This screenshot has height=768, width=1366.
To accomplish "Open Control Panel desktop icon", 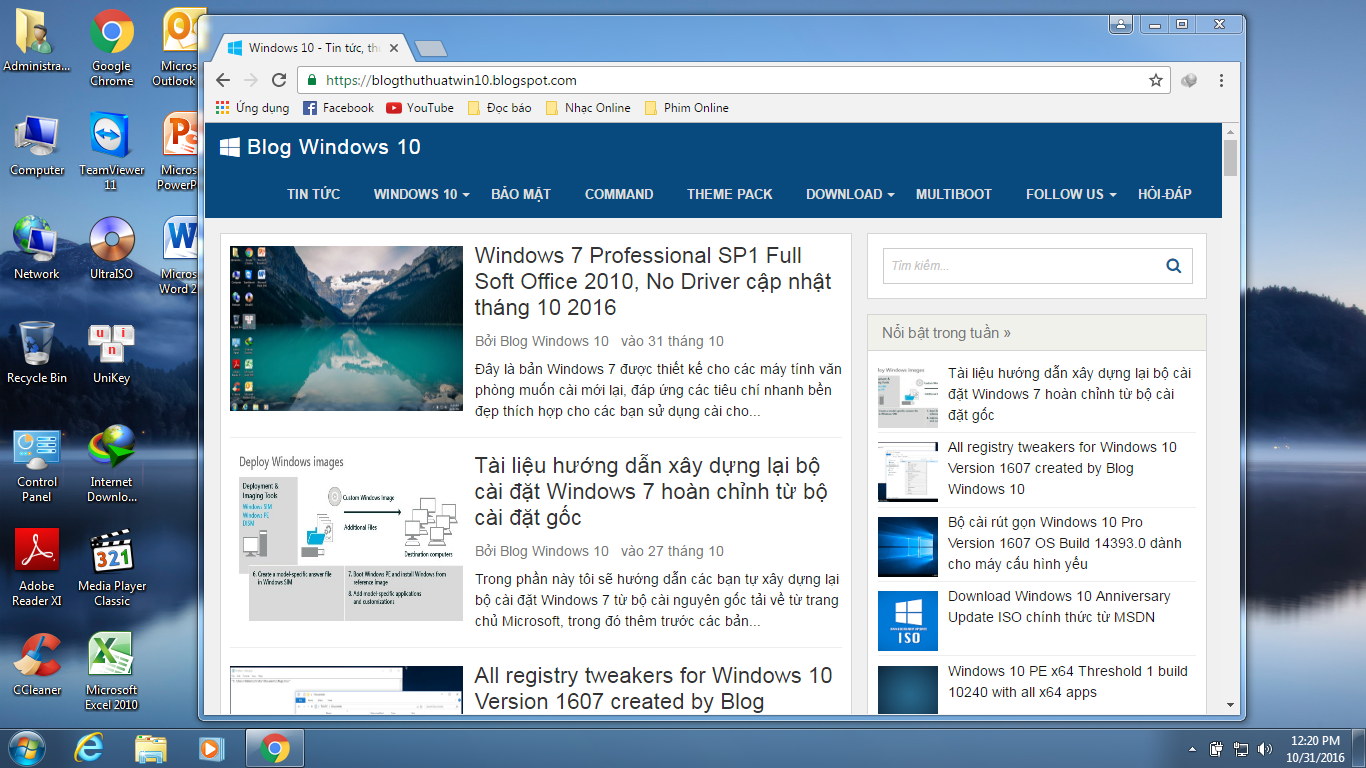I will click(x=37, y=463).
